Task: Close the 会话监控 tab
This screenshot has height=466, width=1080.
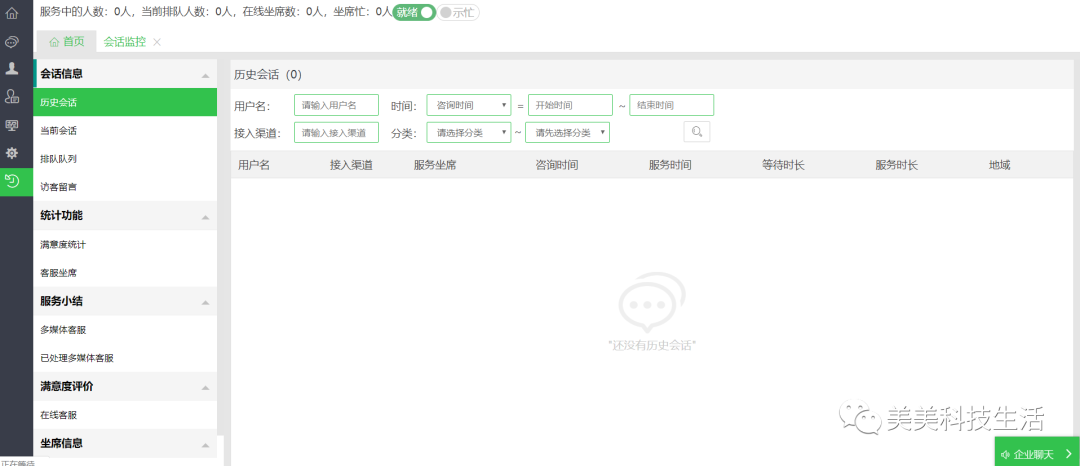Action: coord(157,42)
